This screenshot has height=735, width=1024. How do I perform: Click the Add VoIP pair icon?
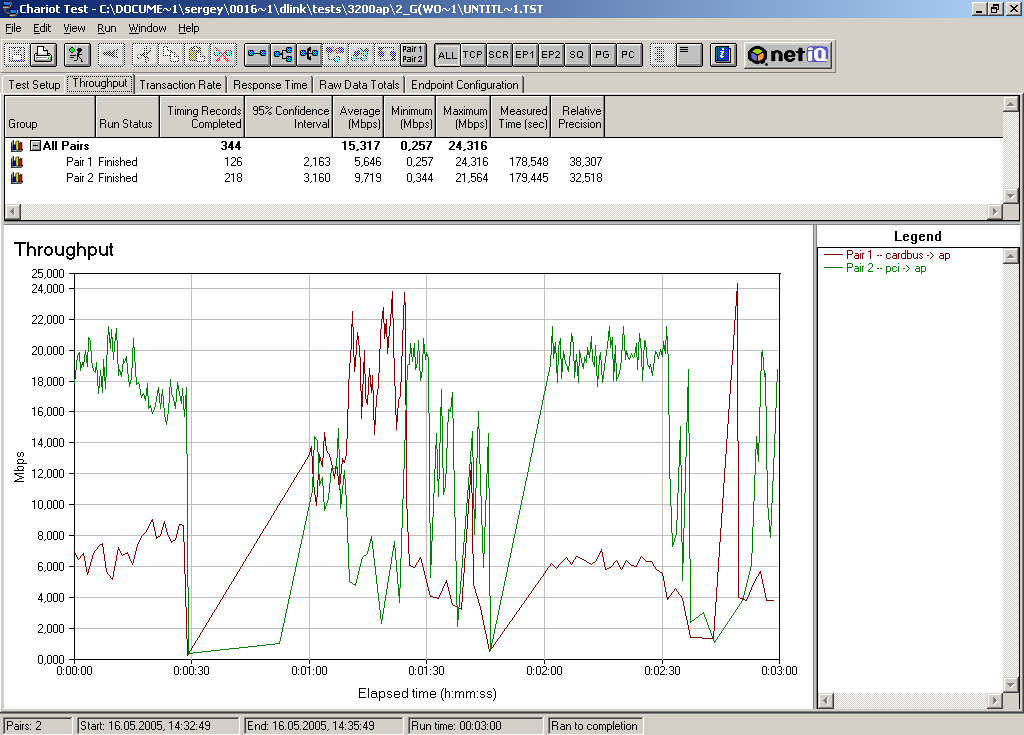point(309,55)
